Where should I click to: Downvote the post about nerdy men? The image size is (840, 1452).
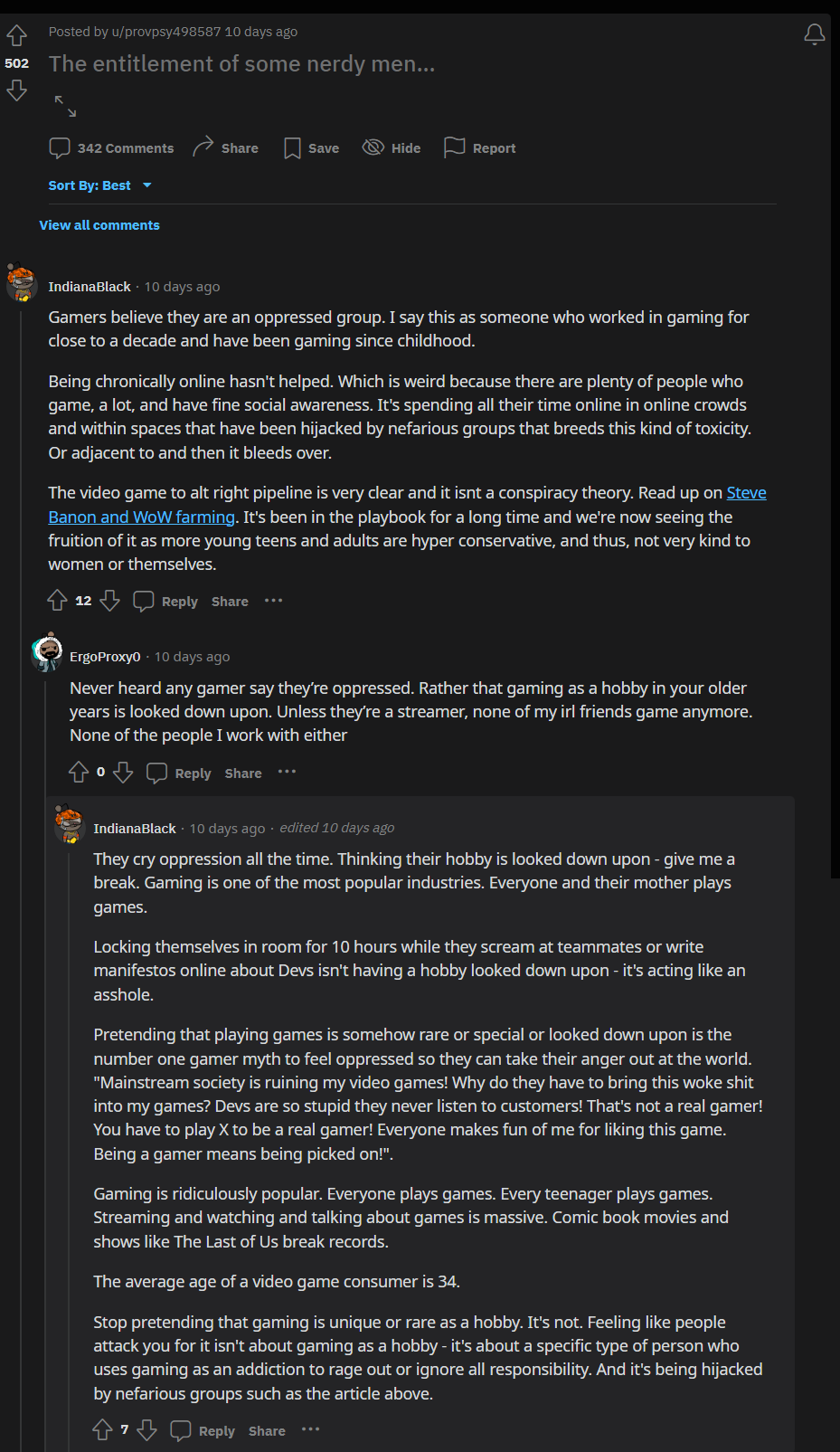point(16,90)
